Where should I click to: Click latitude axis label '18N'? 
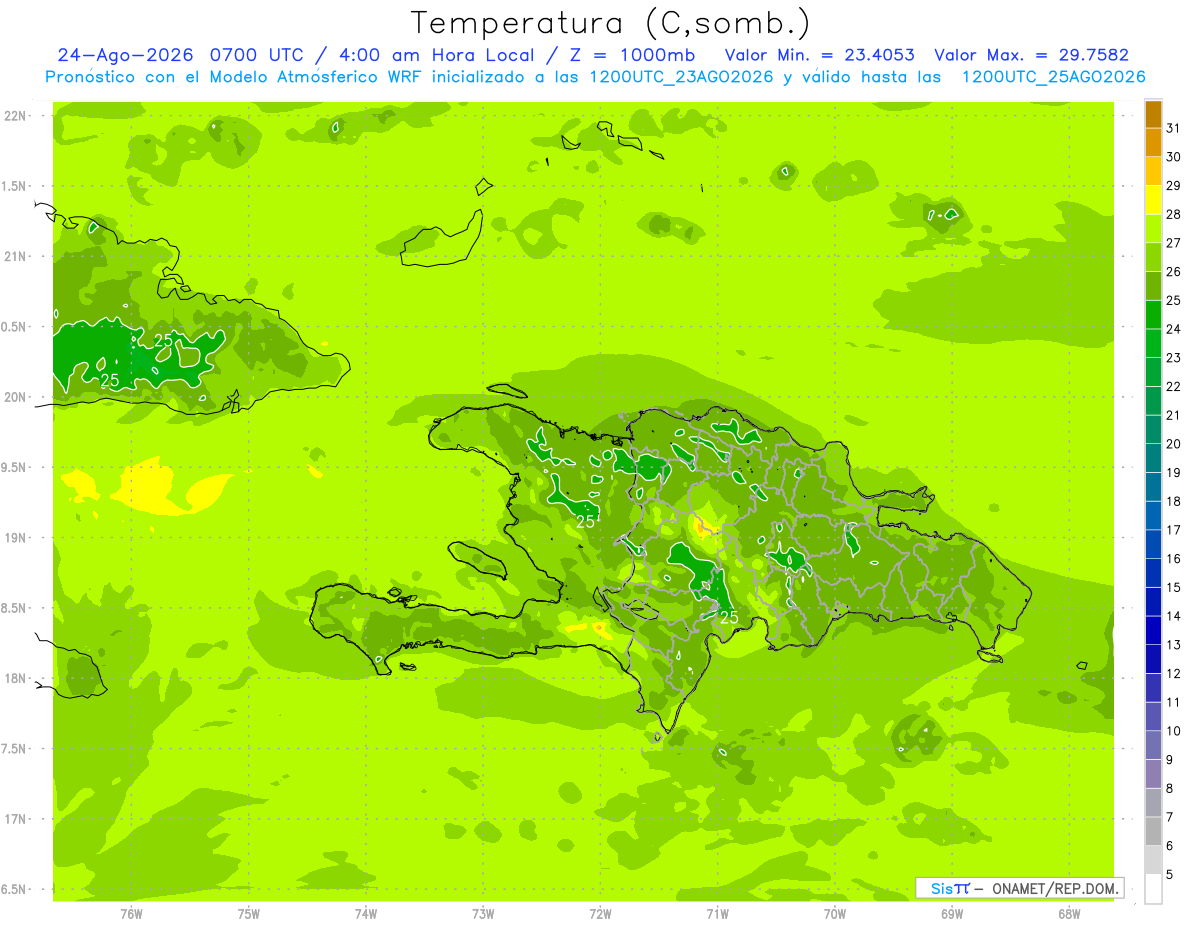(x=17, y=678)
